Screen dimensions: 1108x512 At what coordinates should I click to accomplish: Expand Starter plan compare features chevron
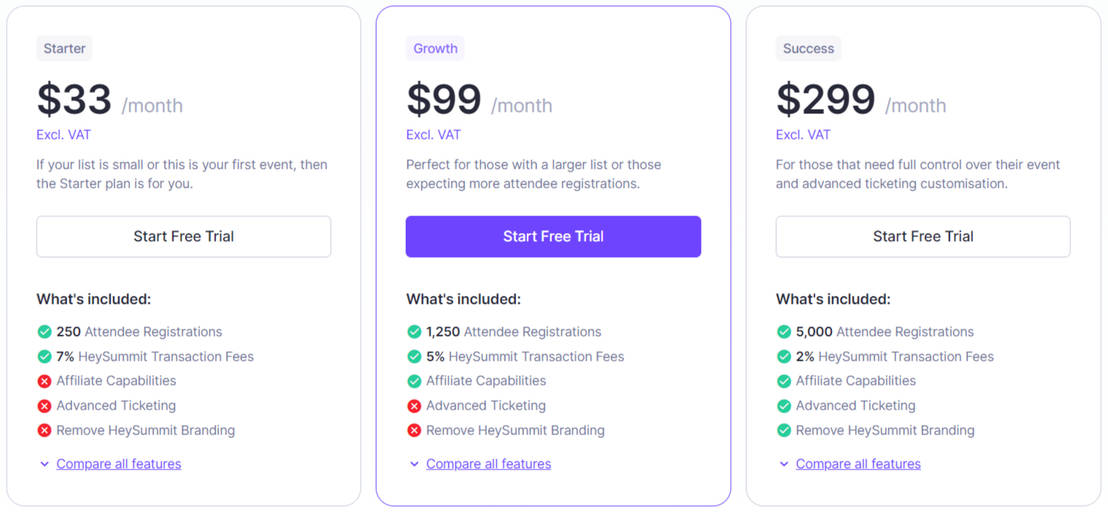[44, 464]
